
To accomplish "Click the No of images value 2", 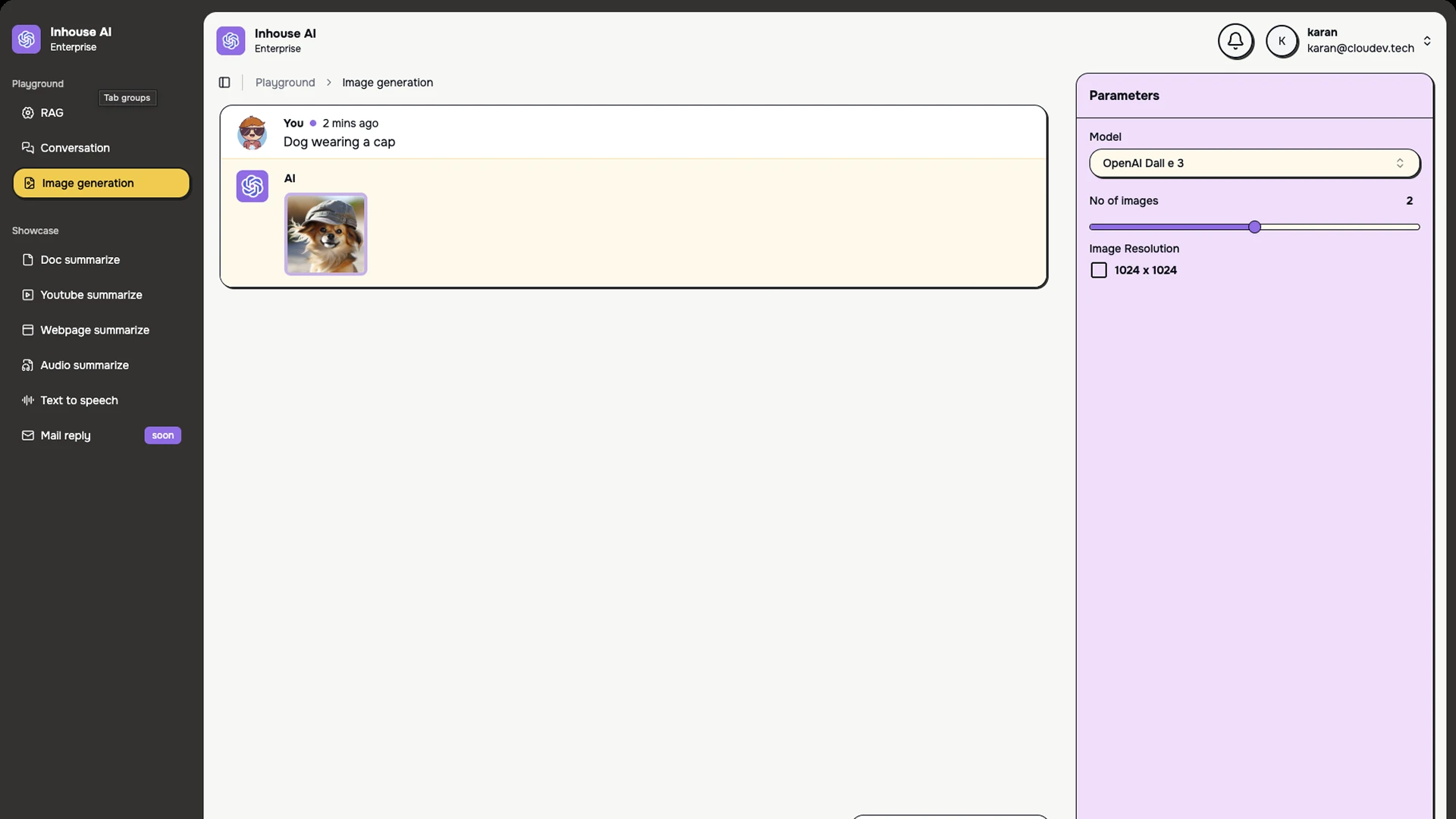I will [x=1410, y=201].
